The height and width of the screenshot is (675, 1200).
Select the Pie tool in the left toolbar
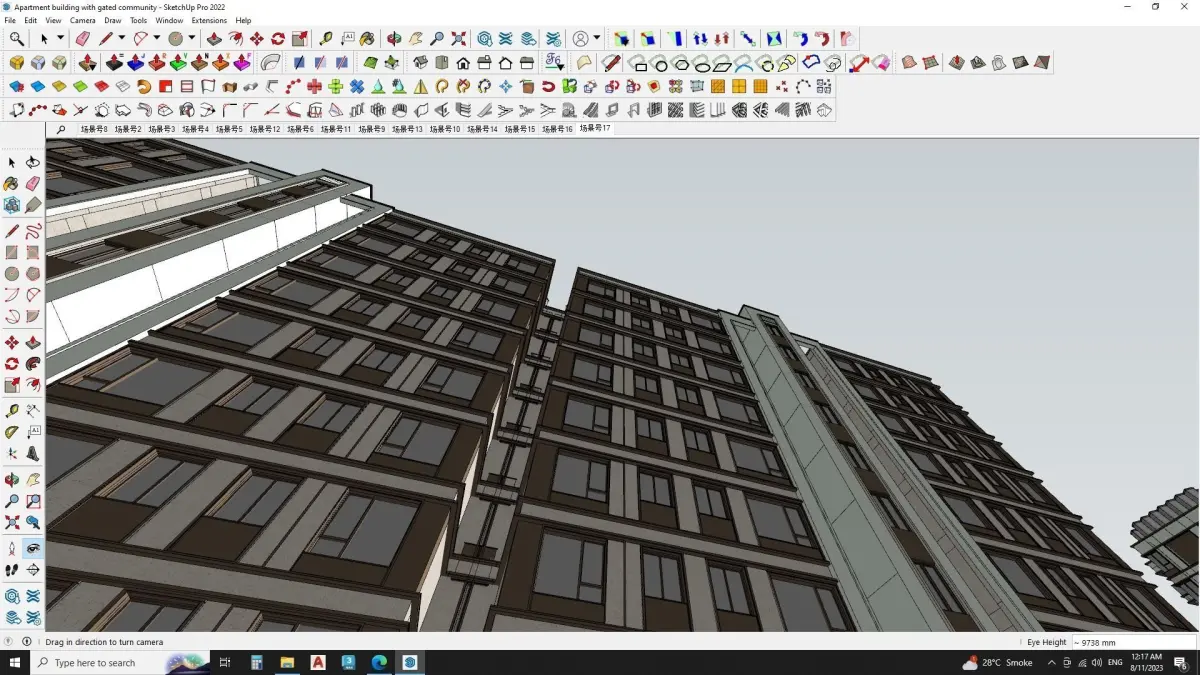pyautogui.click(x=33, y=317)
